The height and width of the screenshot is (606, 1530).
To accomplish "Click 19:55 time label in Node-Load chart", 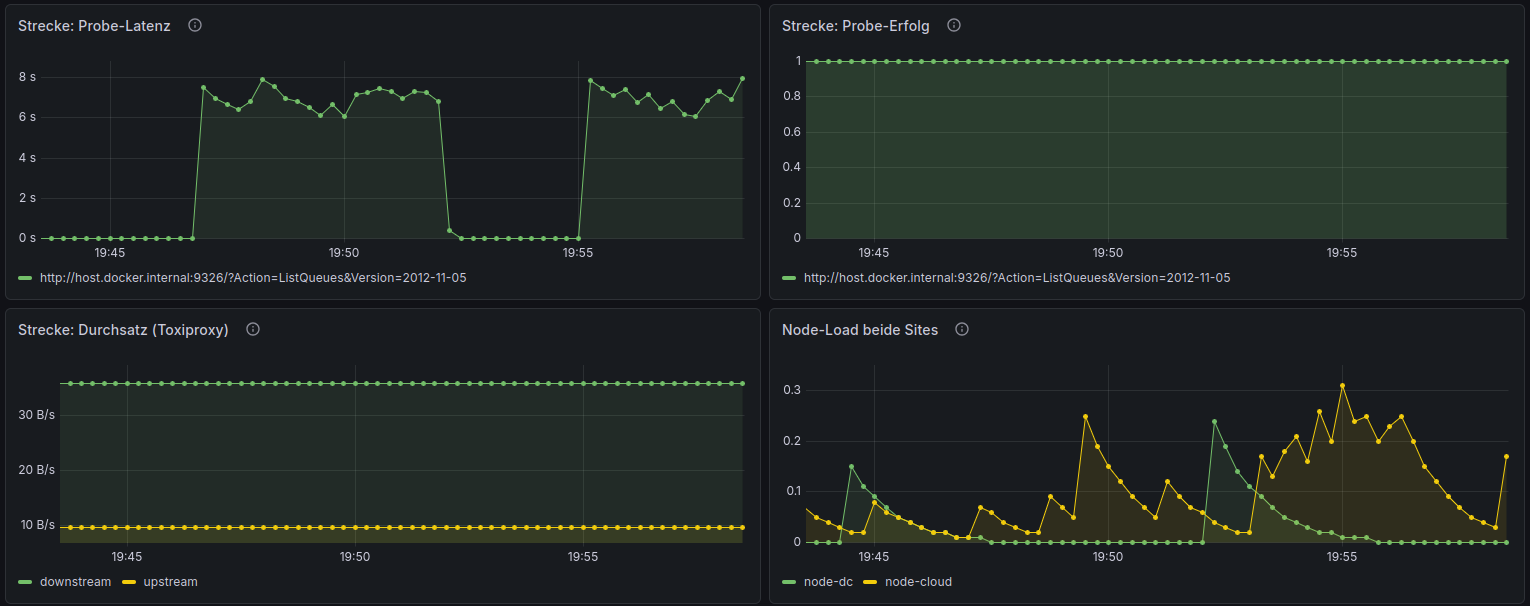I will click(1342, 557).
